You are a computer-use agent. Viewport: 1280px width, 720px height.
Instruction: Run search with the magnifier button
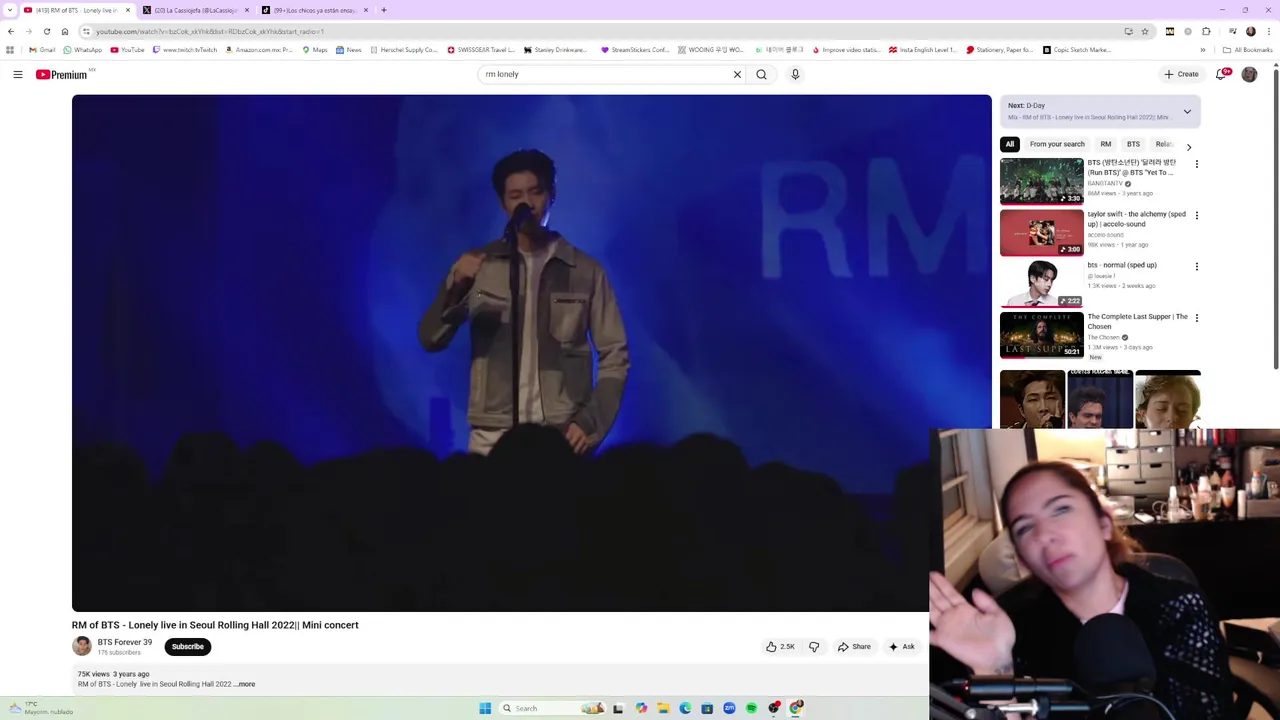pos(761,74)
